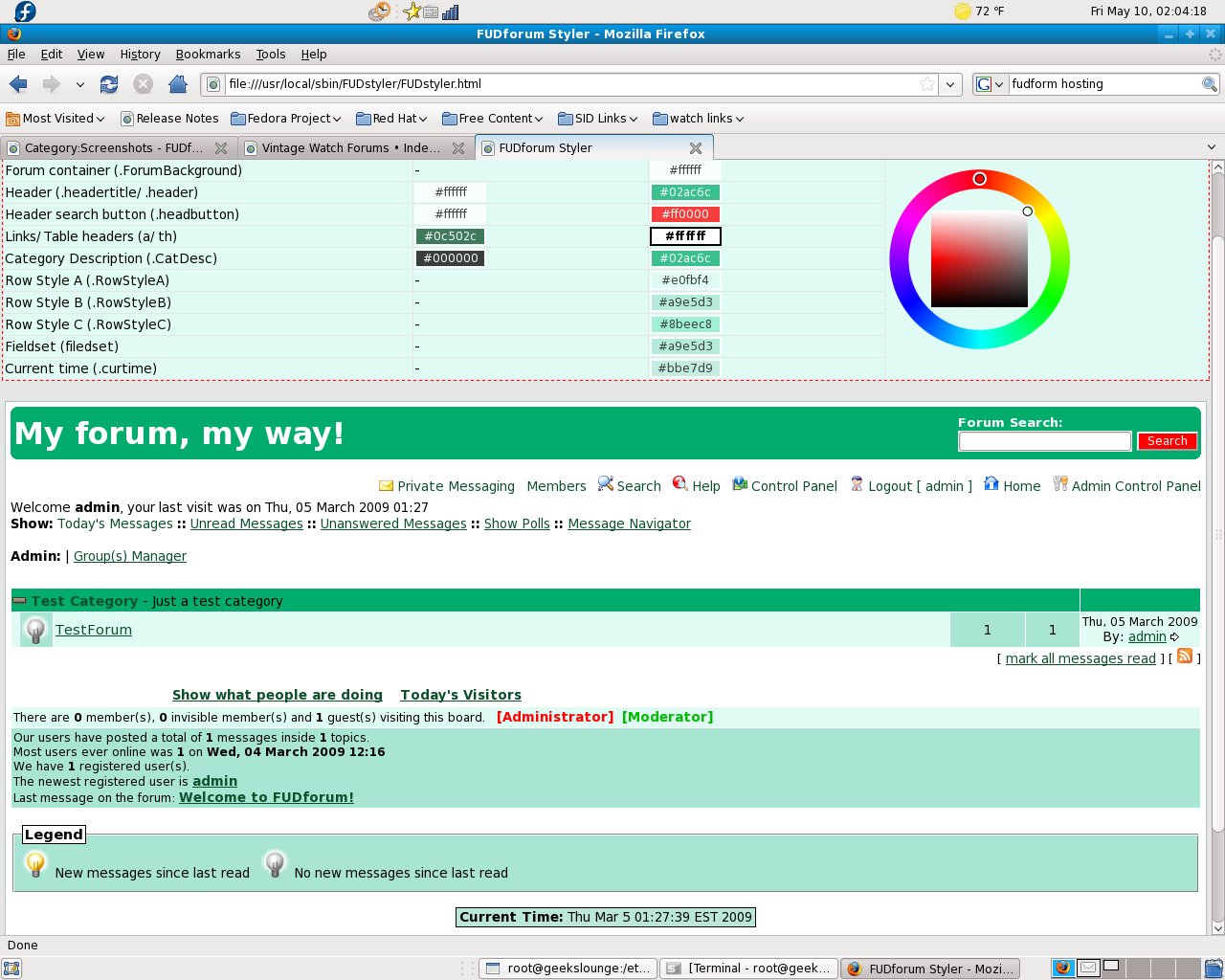The image size is (1225, 980).
Task: Open the Bookmarks menu
Action: pyautogui.click(x=208, y=55)
